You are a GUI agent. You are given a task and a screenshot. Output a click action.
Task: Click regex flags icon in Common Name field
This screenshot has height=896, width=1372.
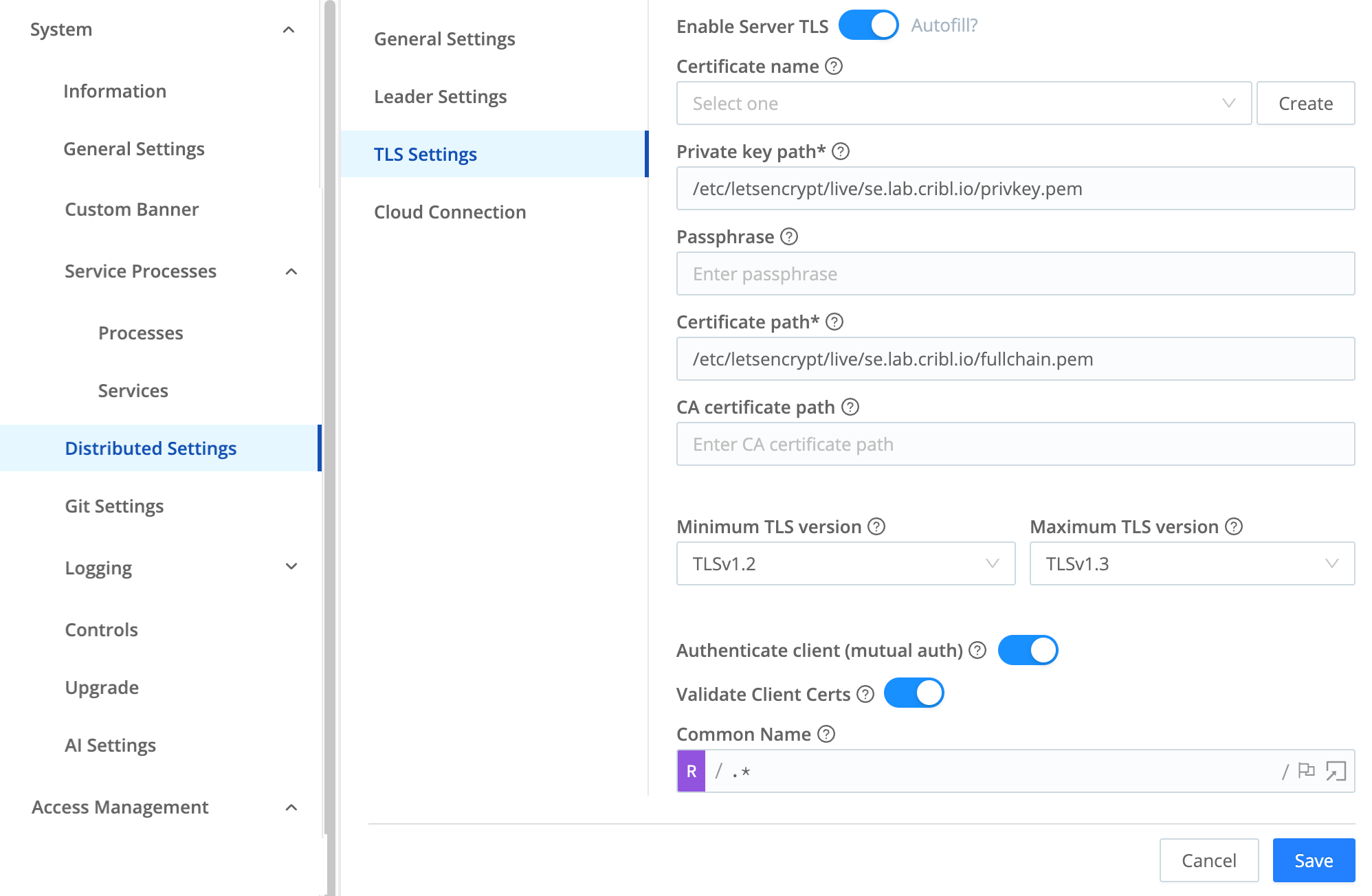click(1306, 771)
